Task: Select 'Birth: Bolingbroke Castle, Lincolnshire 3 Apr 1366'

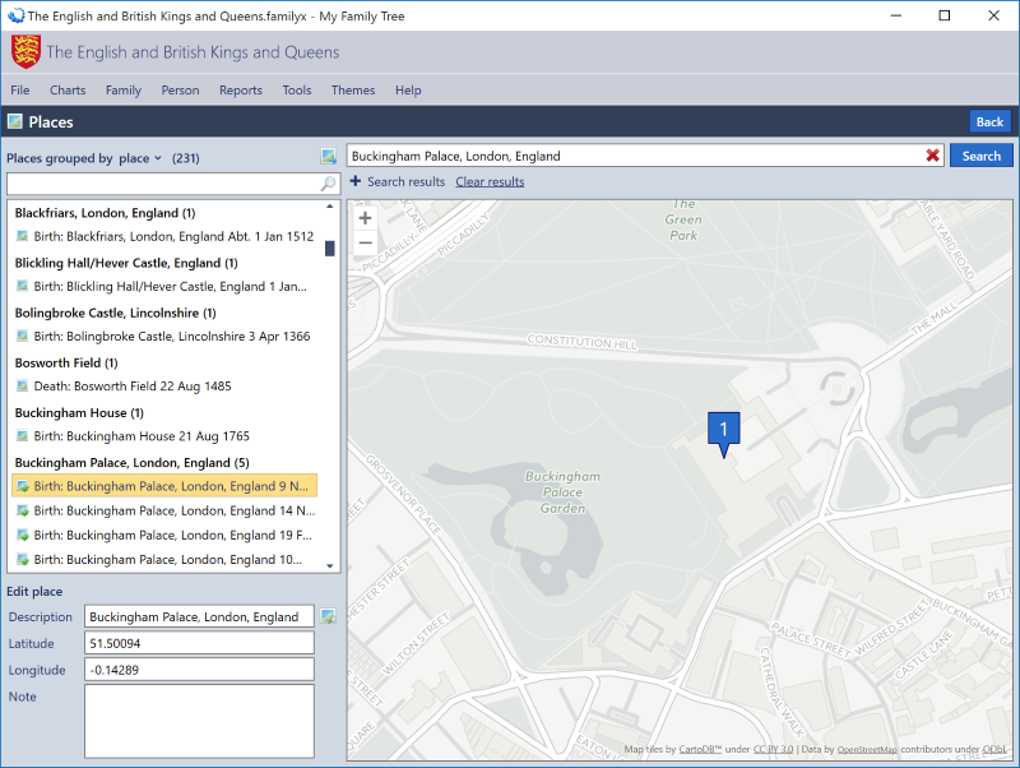Action: coord(172,336)
